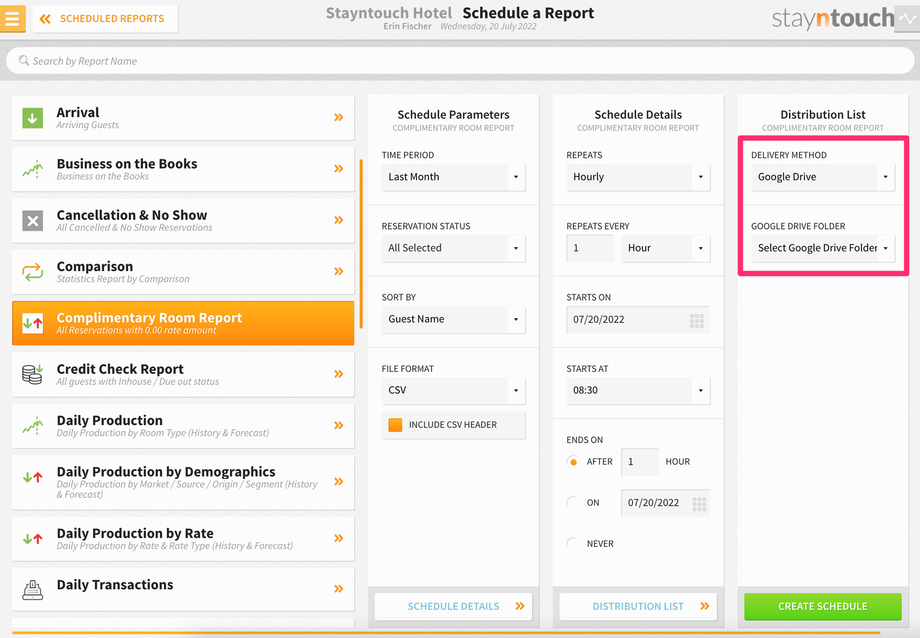The width and height of the screenshot is (920, 638).
Task: Select the Cancellation & No Show report
Action: pos(183,220)
